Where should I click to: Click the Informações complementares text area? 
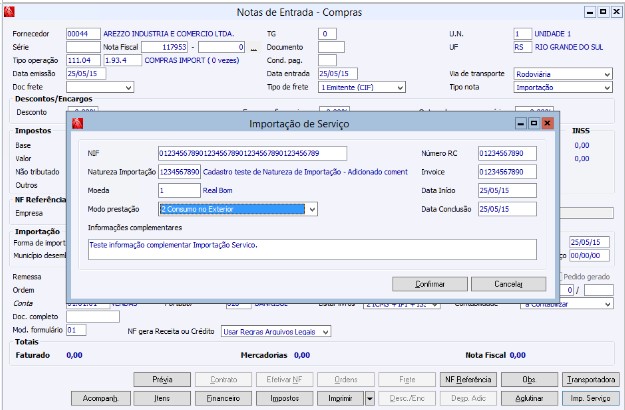point(312,249)
